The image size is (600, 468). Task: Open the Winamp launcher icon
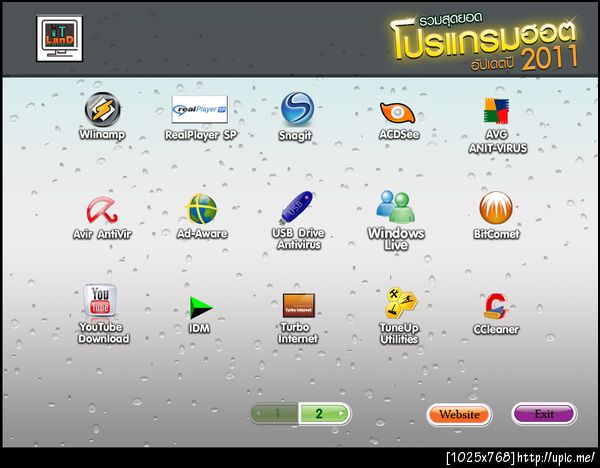[103, 109]
